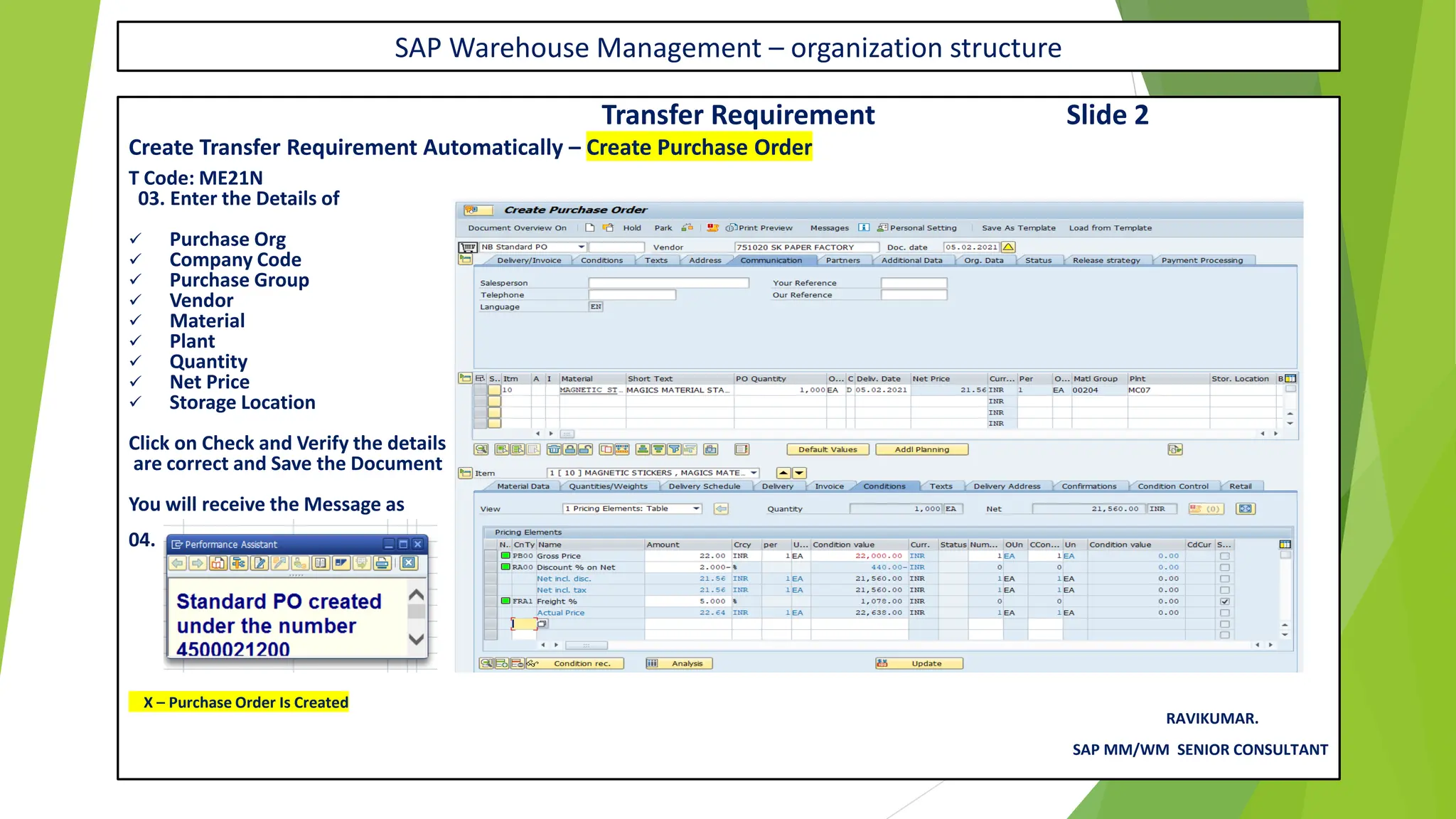Click the Check balance-scale icon after Park
Screen dimensions: 1456x819
pos(687,227)
